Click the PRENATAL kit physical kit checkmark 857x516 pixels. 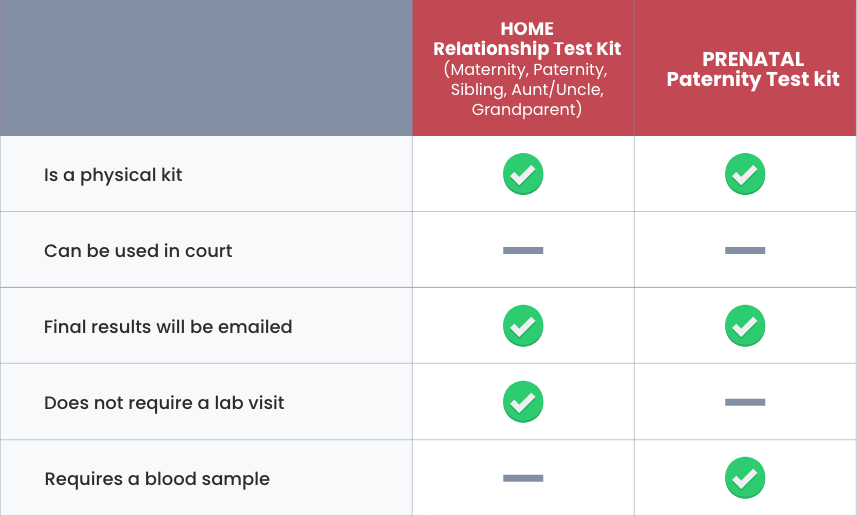[745, 174]
